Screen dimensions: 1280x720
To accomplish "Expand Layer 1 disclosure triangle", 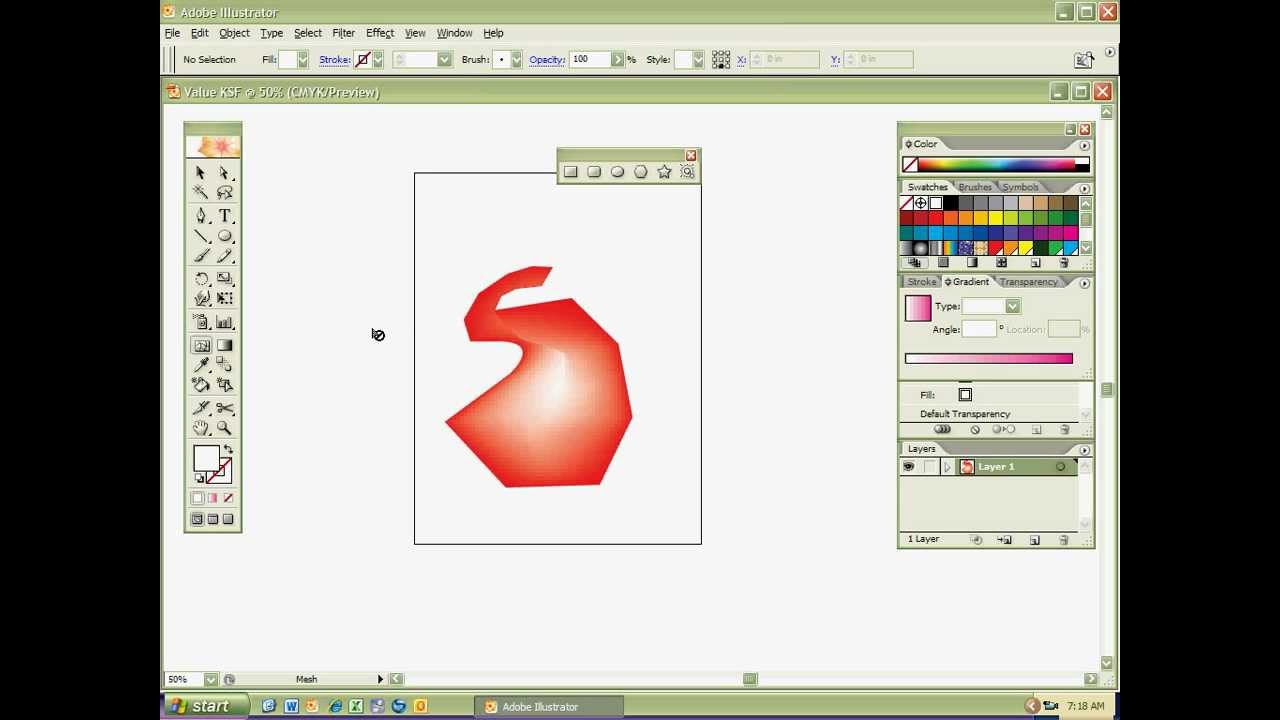I will tap(947, 467).
